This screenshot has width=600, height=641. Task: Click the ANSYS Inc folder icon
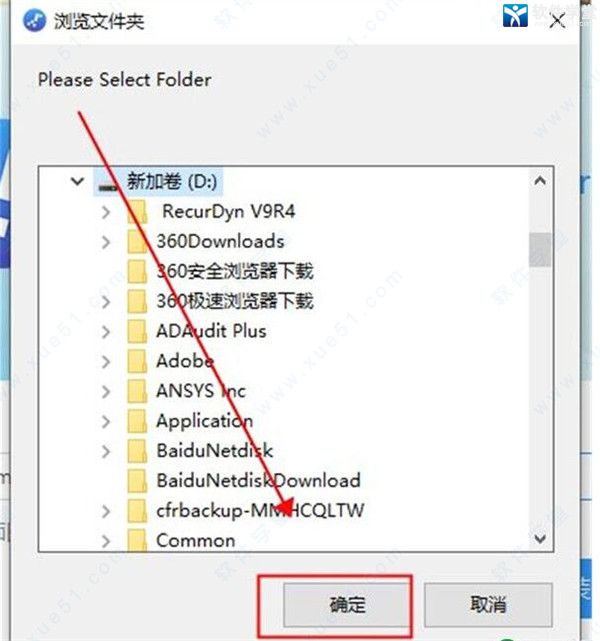[137, 391]
